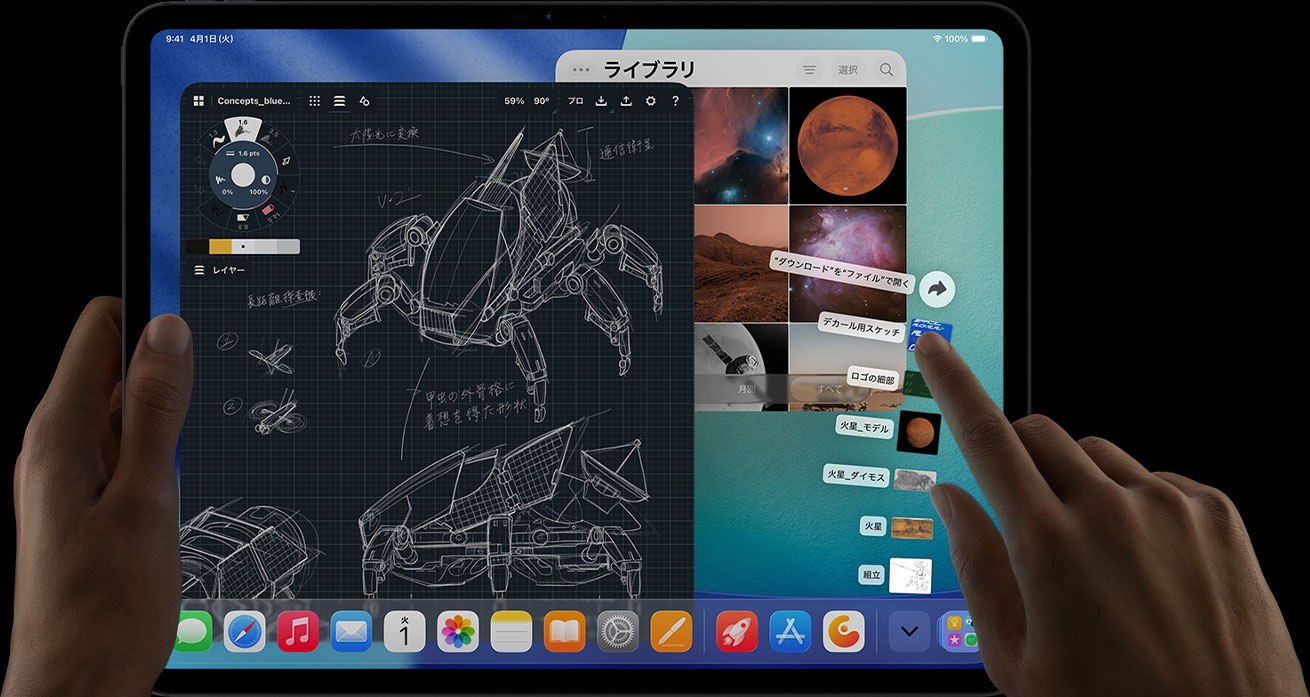Viewport: 1310px width, 697px height.
Task: Pick the yellow color swatch
Action: pyautogui.click(x=220, y=246)
